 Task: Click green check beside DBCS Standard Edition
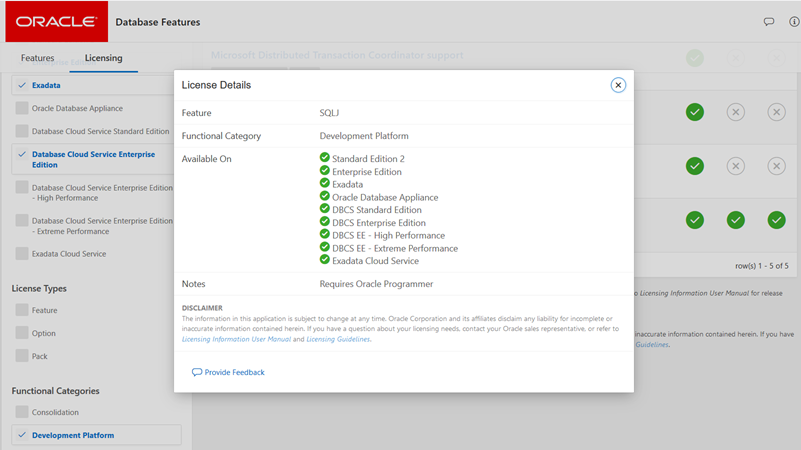point(325,209)
